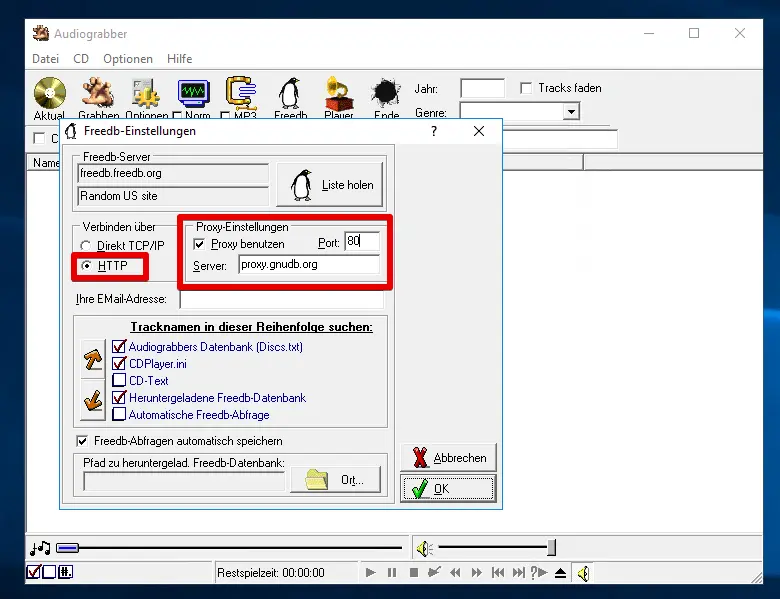Click the music notes icon by position slider
The height and width of the screenshot is (599, 780).
click(x=40, y=548)
